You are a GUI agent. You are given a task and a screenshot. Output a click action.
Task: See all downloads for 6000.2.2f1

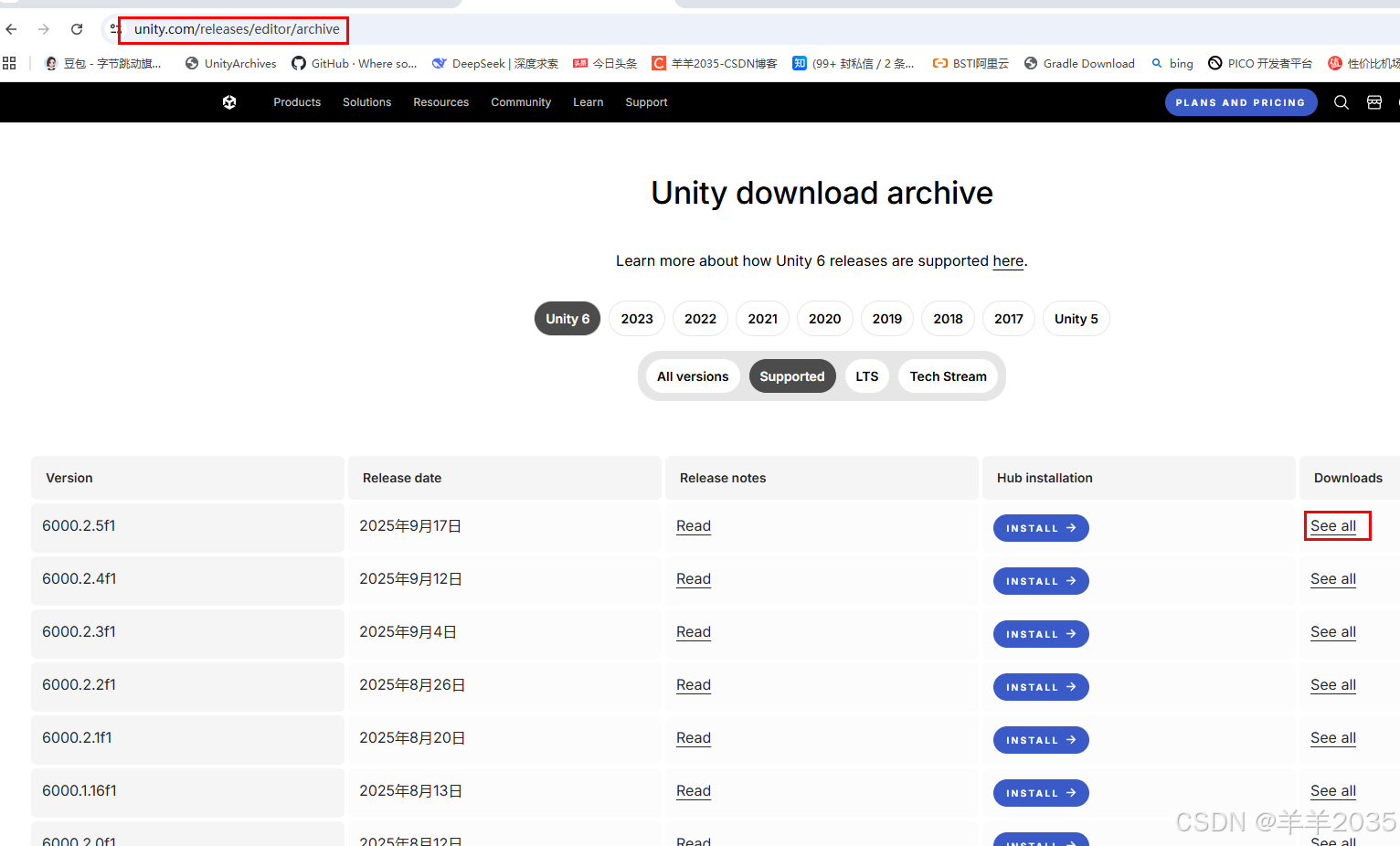(x=1333, y=685)
